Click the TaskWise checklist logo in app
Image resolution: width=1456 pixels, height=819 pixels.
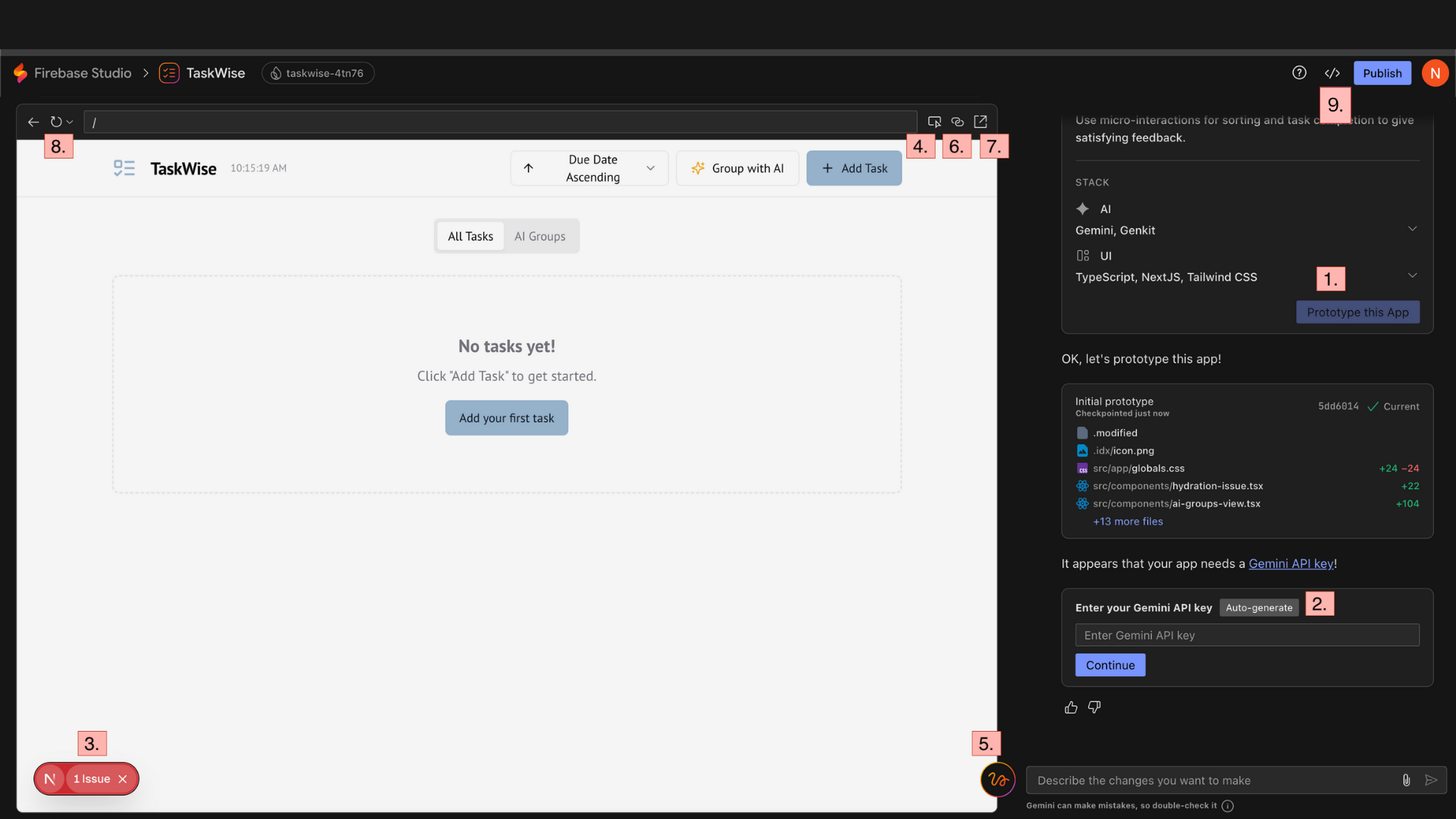124,168
